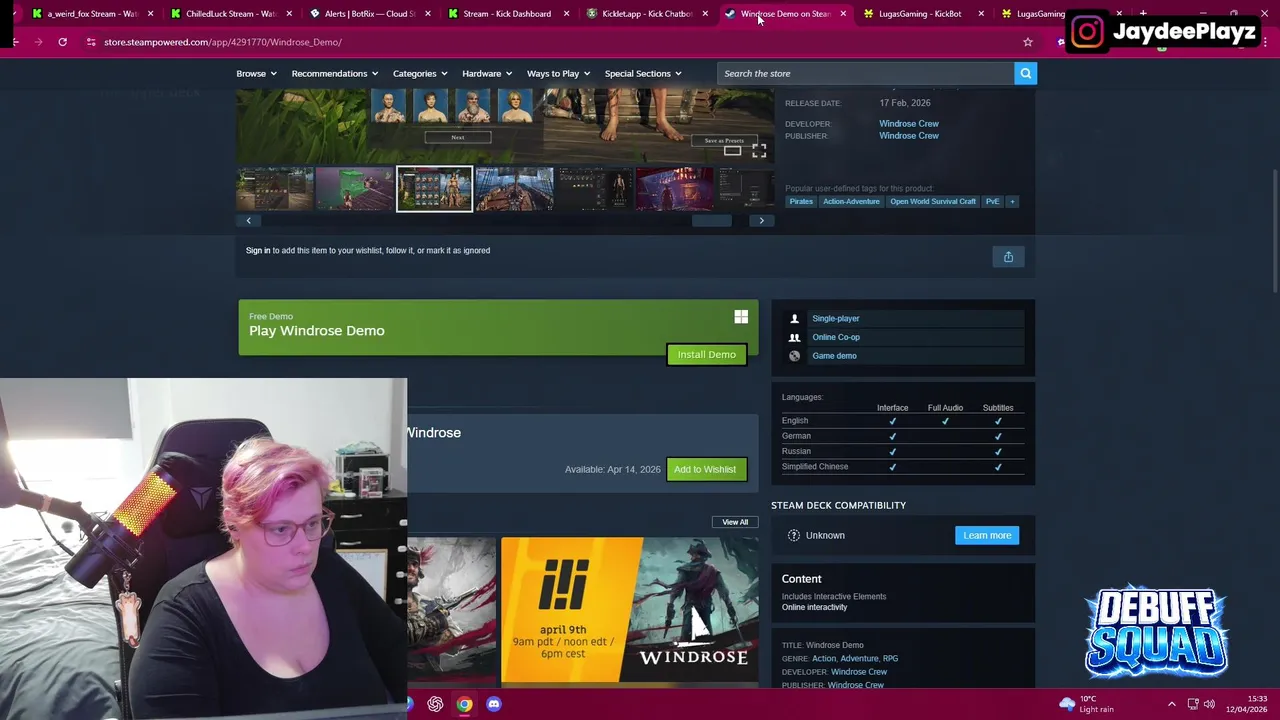Click the browser address bar URL

[223, 42]
